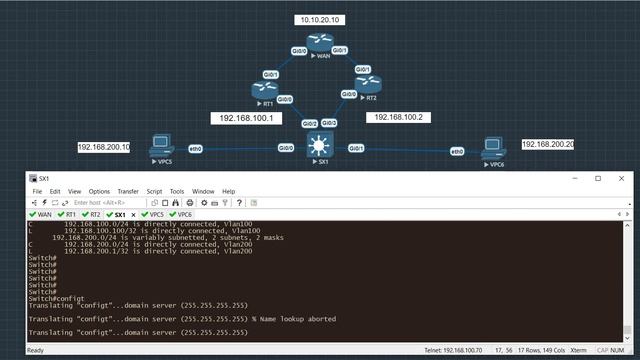
Task: Open the Window menu
Action: pyautogui.click(x=203, y=191)
